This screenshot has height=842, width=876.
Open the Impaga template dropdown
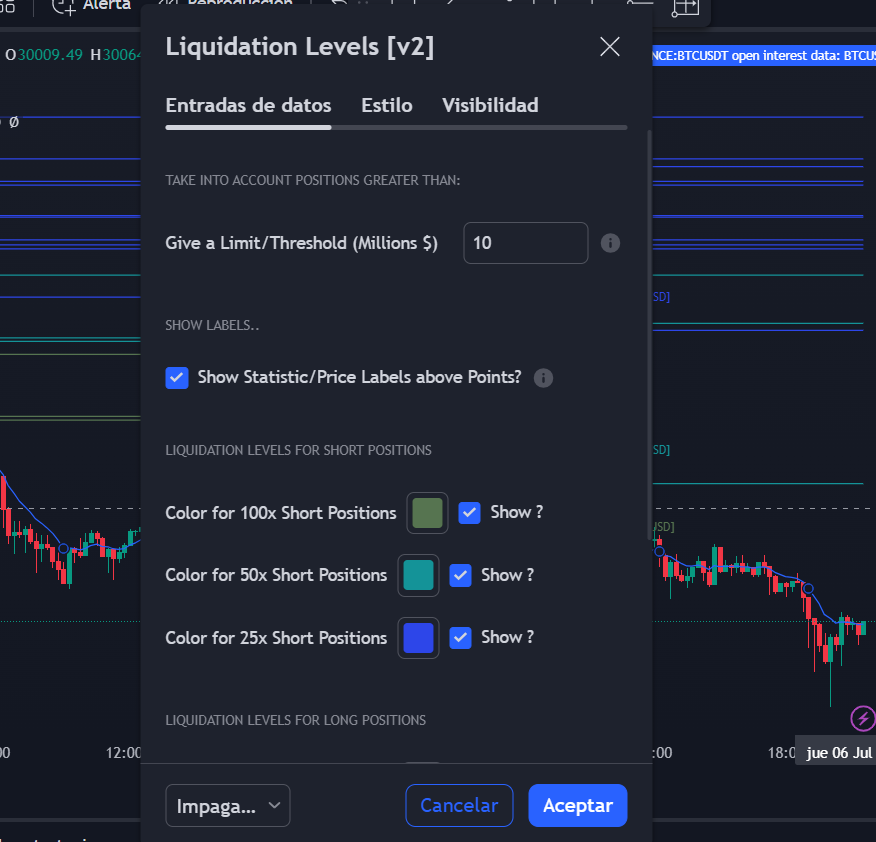point(228,805)
